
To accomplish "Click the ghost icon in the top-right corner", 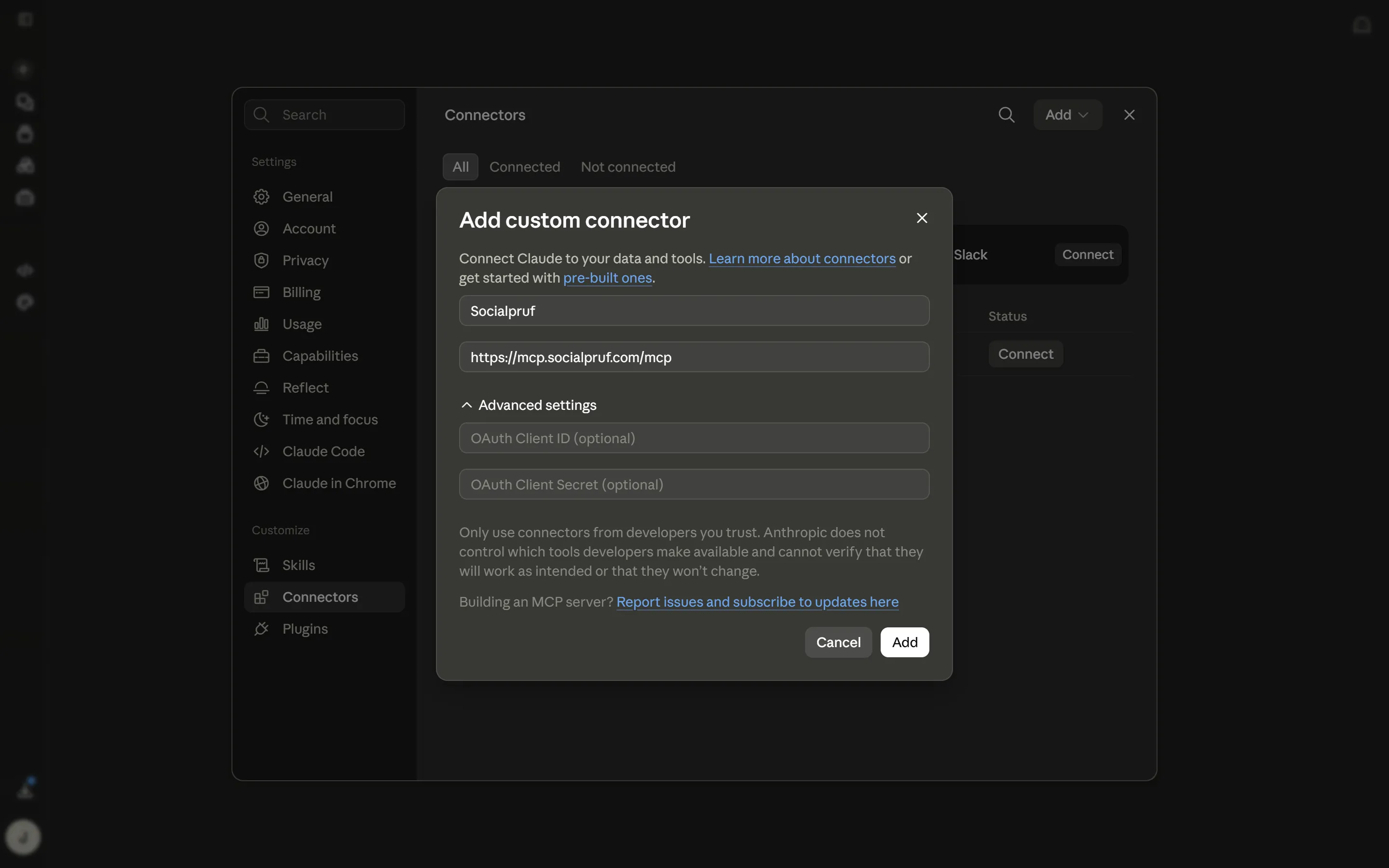I will (x=1362, y=25).
